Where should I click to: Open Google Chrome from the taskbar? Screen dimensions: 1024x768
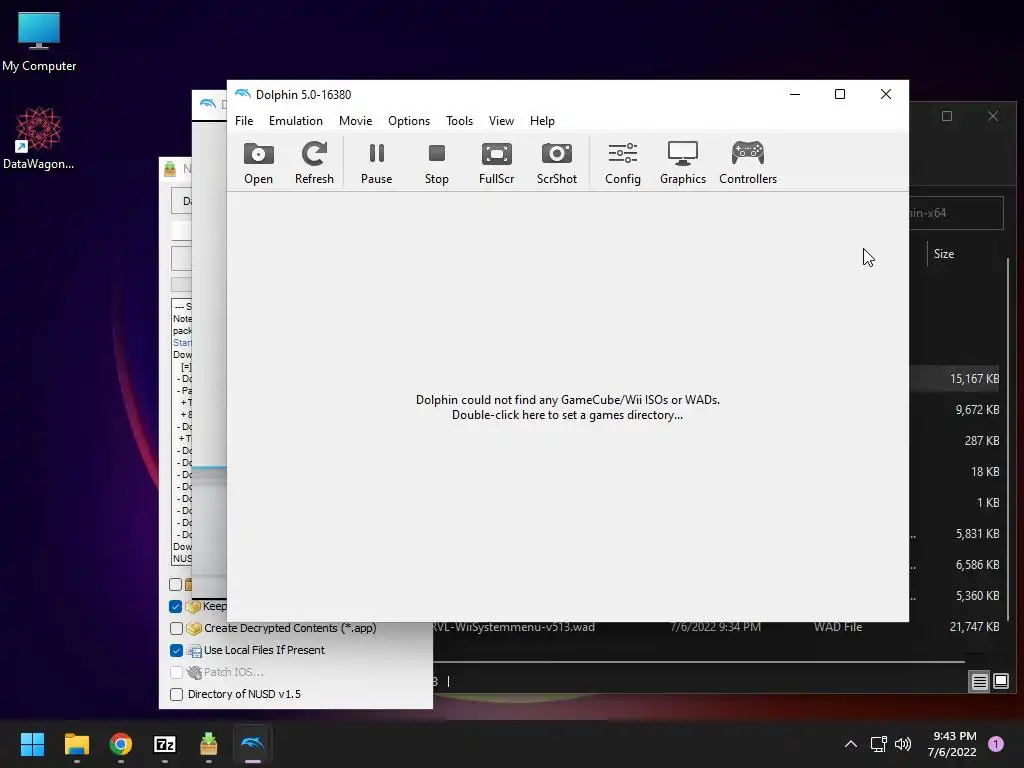(x=121, y=744)
